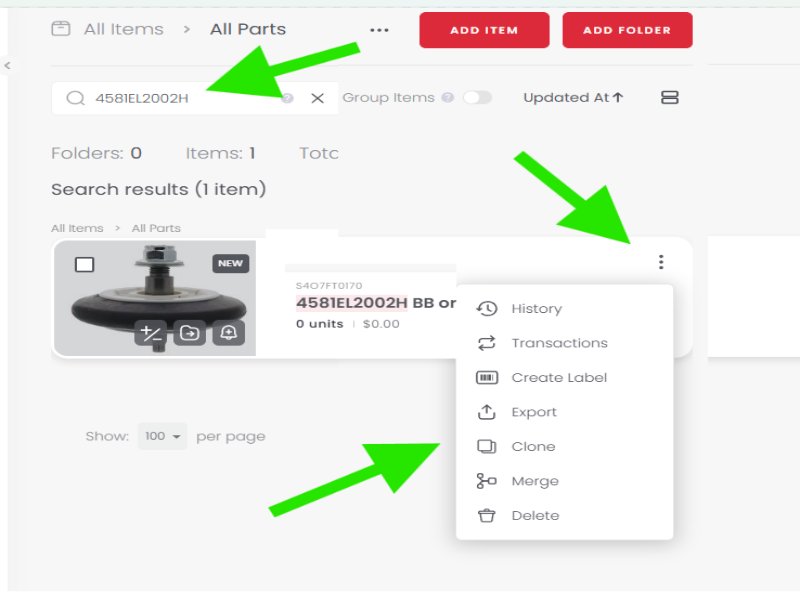Switch layout using the list view icon

[x=670, y=98]
